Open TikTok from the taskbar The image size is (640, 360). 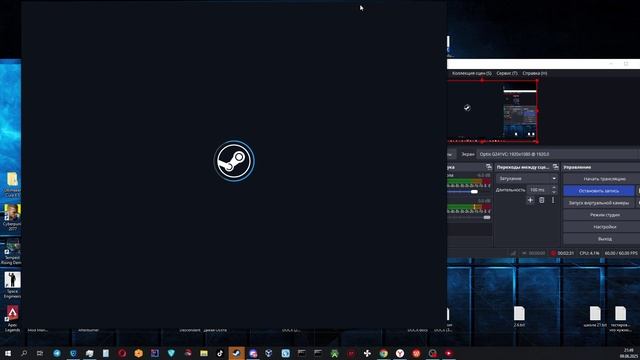220,353
